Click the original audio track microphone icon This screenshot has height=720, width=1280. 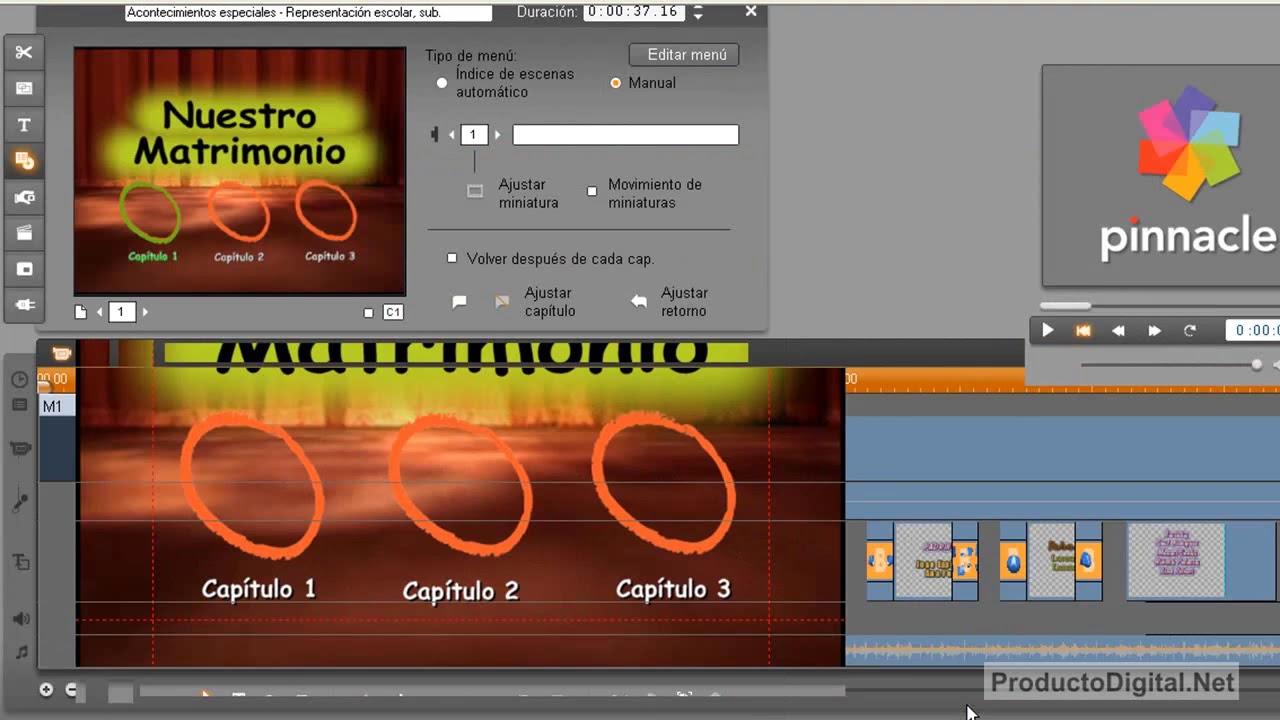pyautogui.click(x=20, y=502)
